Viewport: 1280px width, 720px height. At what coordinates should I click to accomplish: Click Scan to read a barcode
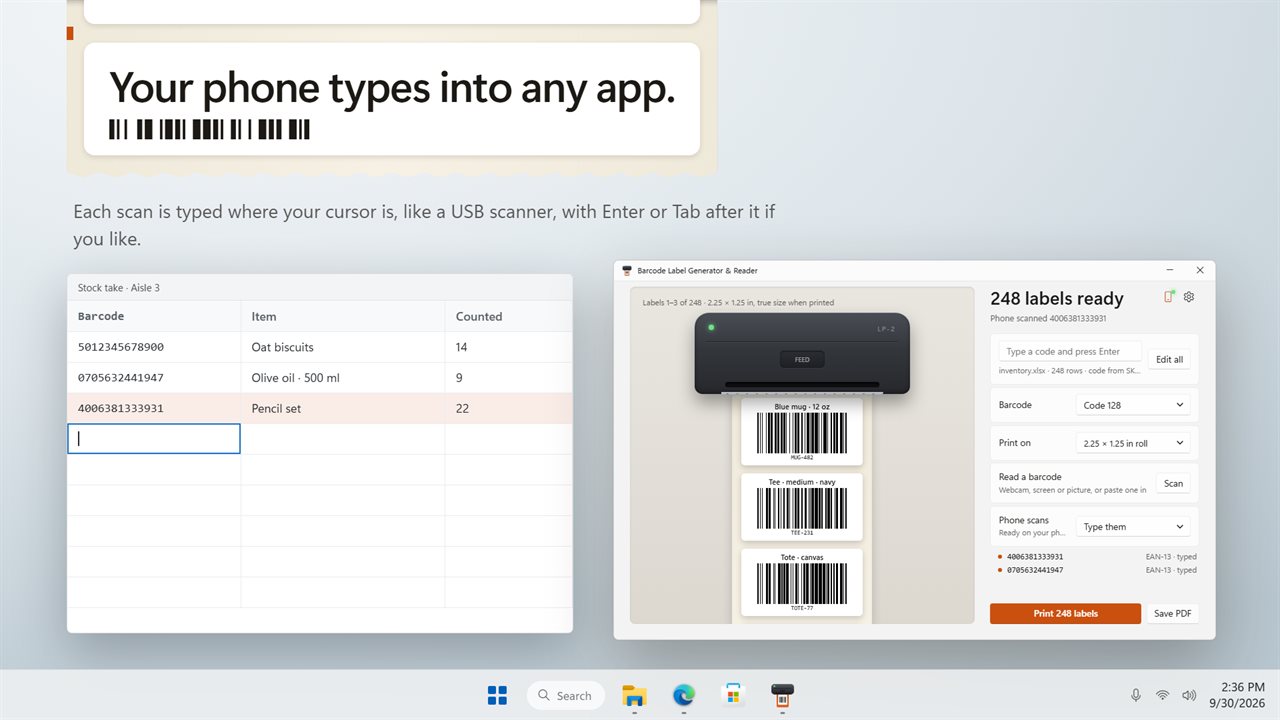[x=1174, y=483]
